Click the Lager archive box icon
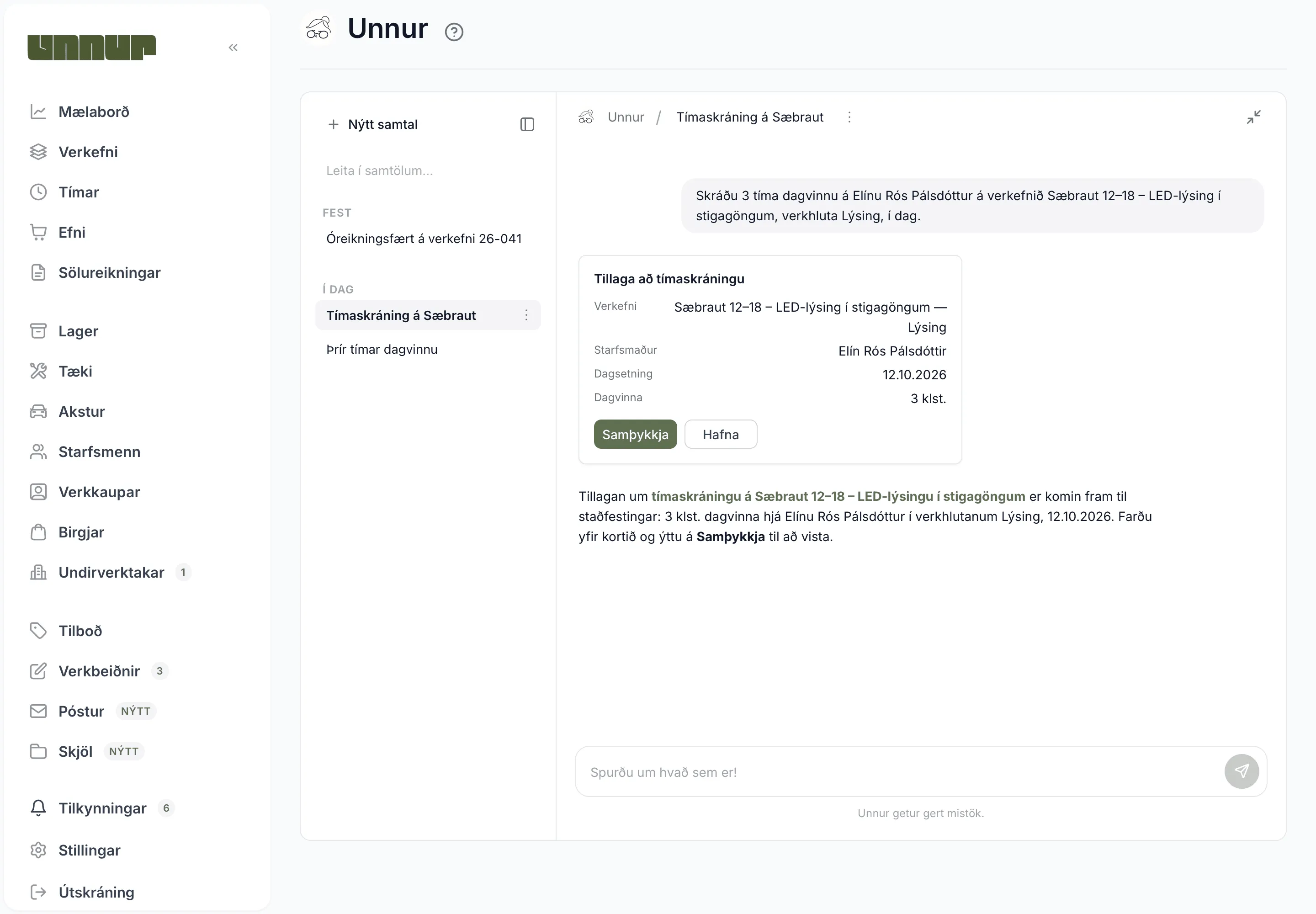This screenshot has width=1316, height=914. pyautogui.click(x=38, y=331)
